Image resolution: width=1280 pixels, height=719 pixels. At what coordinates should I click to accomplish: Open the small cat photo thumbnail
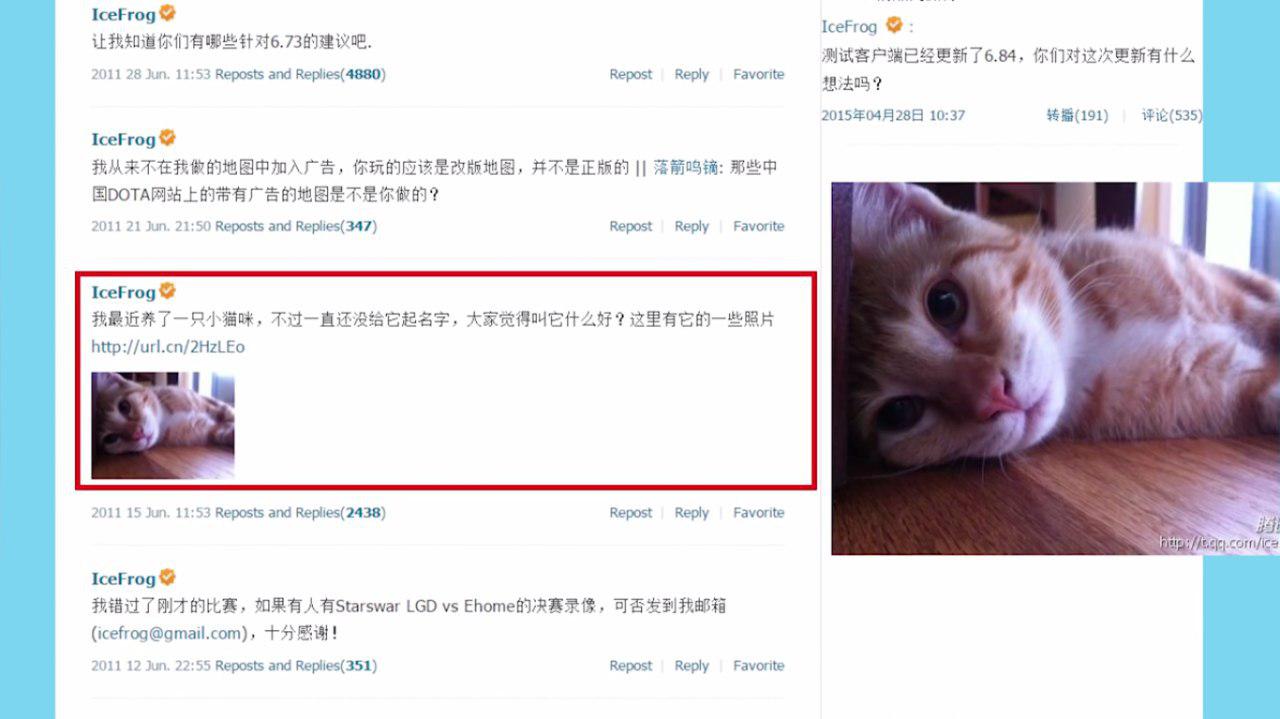163,425
